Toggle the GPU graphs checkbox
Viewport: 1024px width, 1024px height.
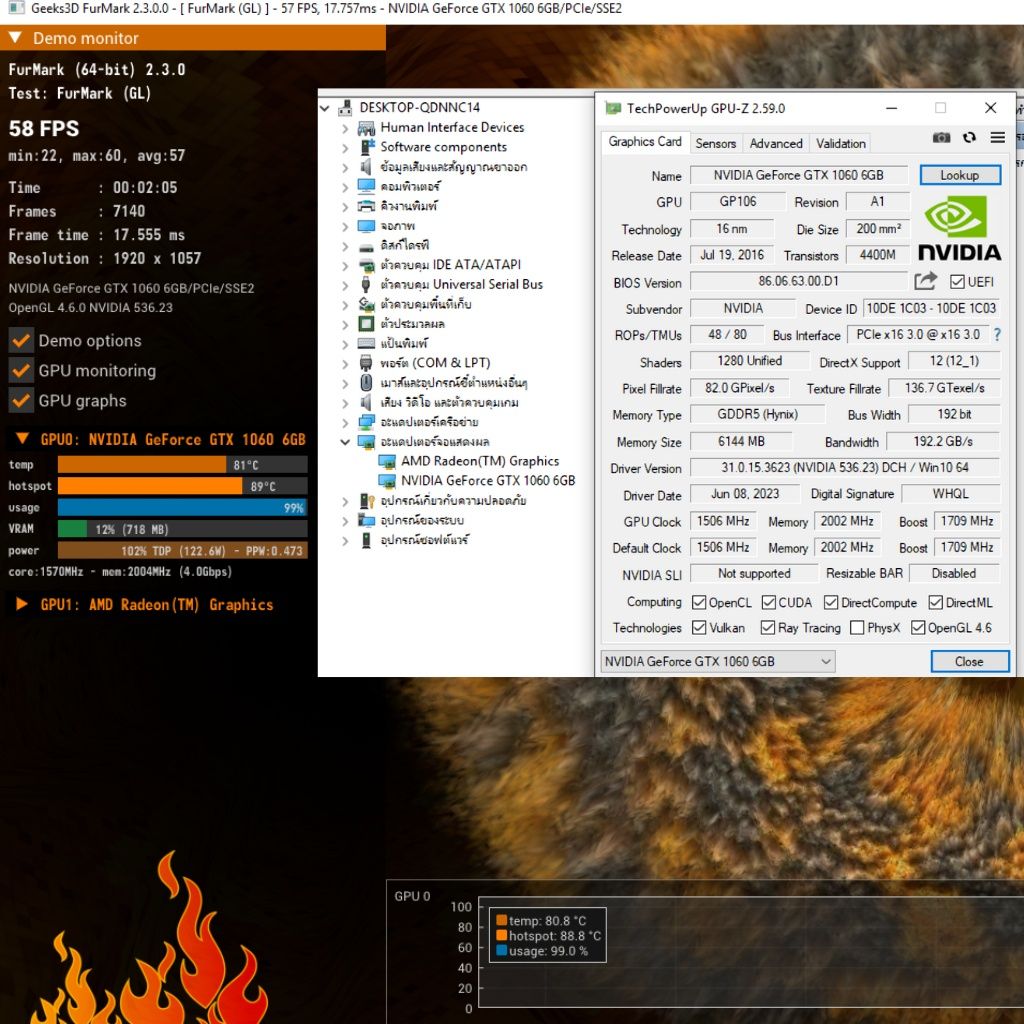click(22, 401)
